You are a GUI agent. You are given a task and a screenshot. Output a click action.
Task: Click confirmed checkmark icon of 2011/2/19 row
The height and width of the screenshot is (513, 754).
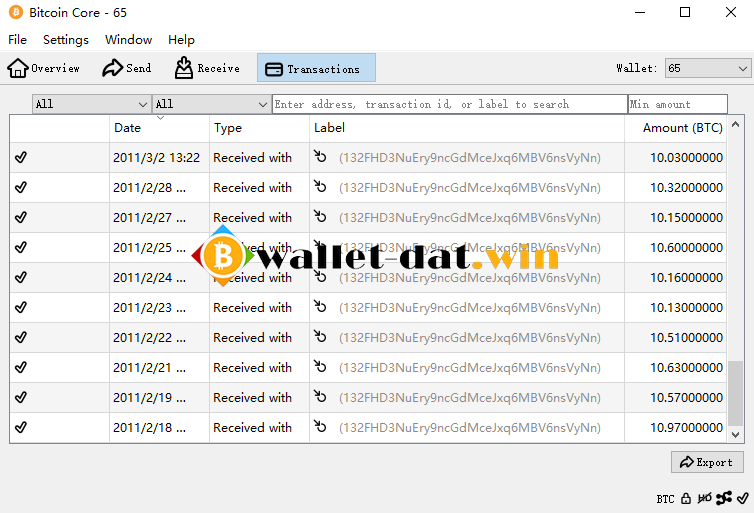point(21,397)
